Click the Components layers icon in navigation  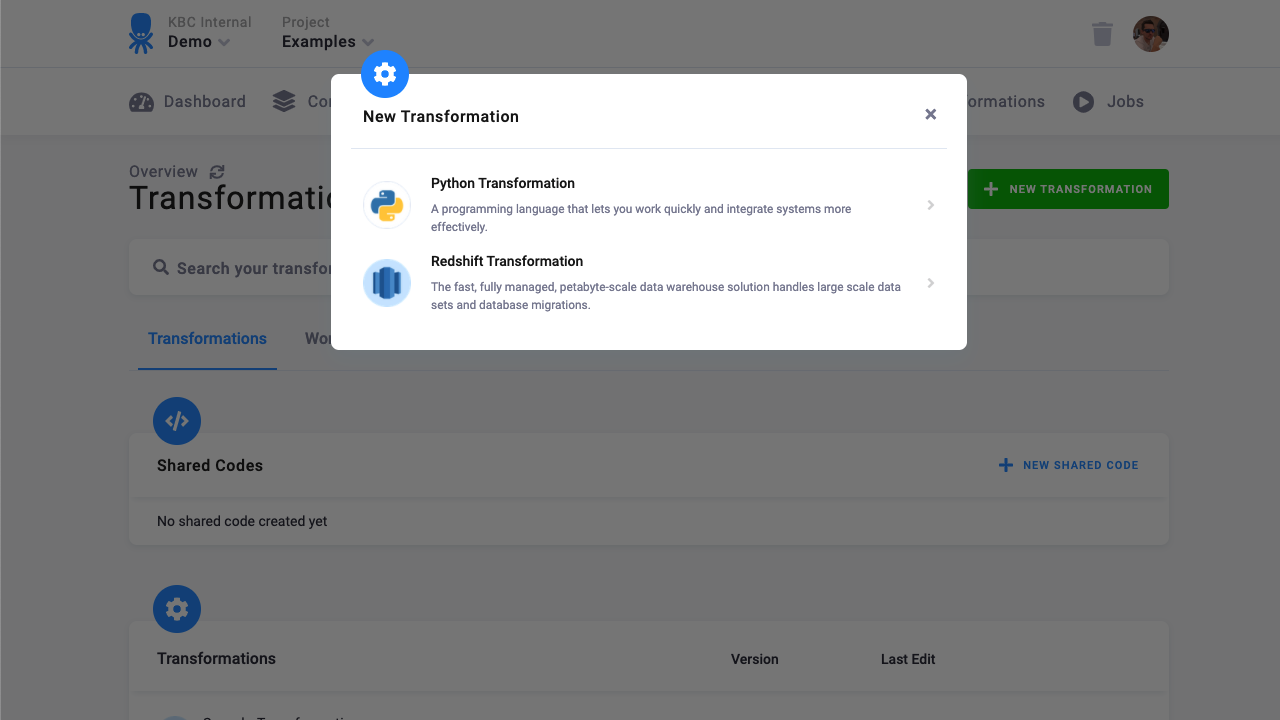(282, 101)
